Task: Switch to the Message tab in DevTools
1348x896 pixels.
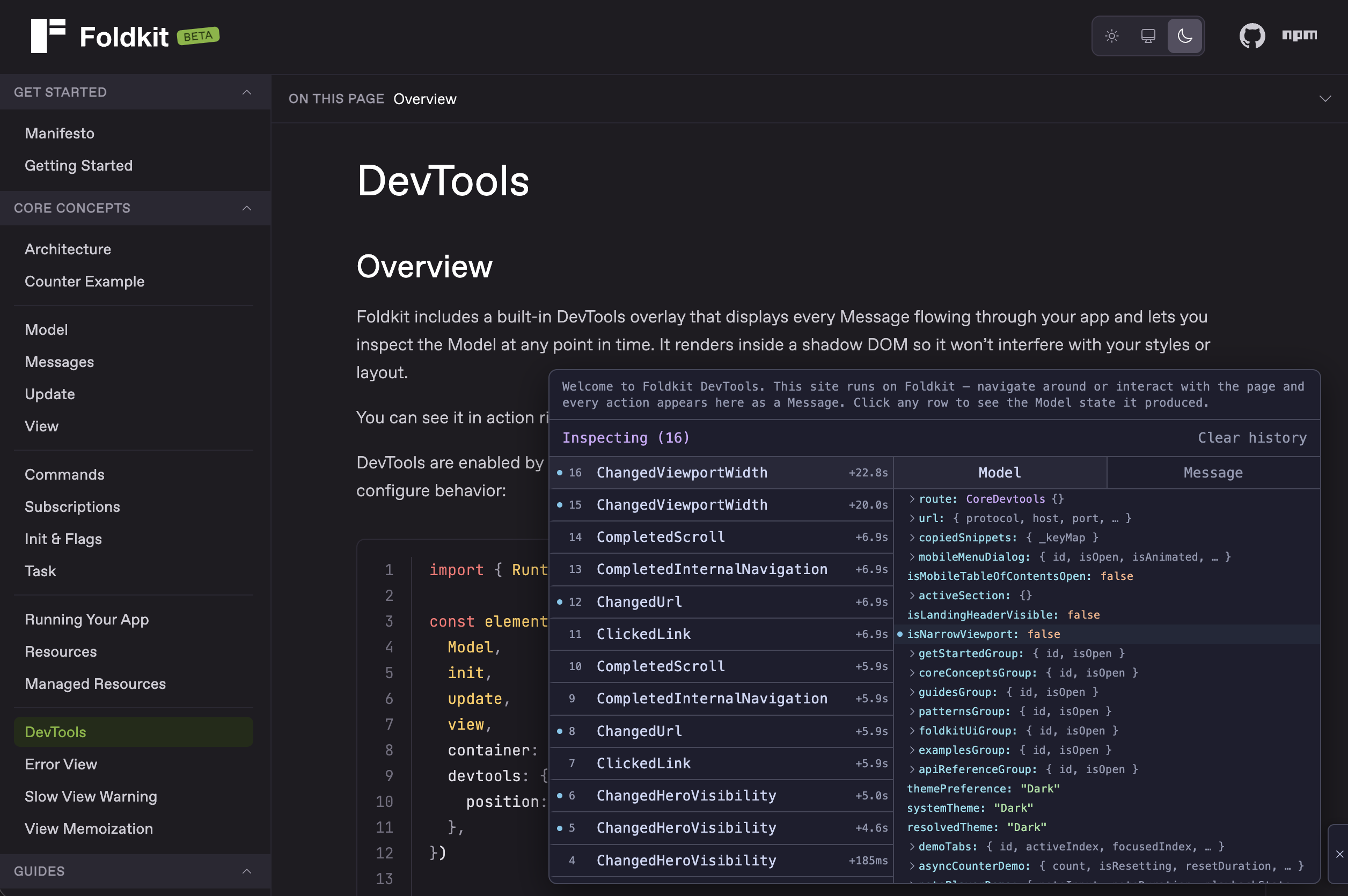Action: pyautogui.click(x=1213, y=473)
